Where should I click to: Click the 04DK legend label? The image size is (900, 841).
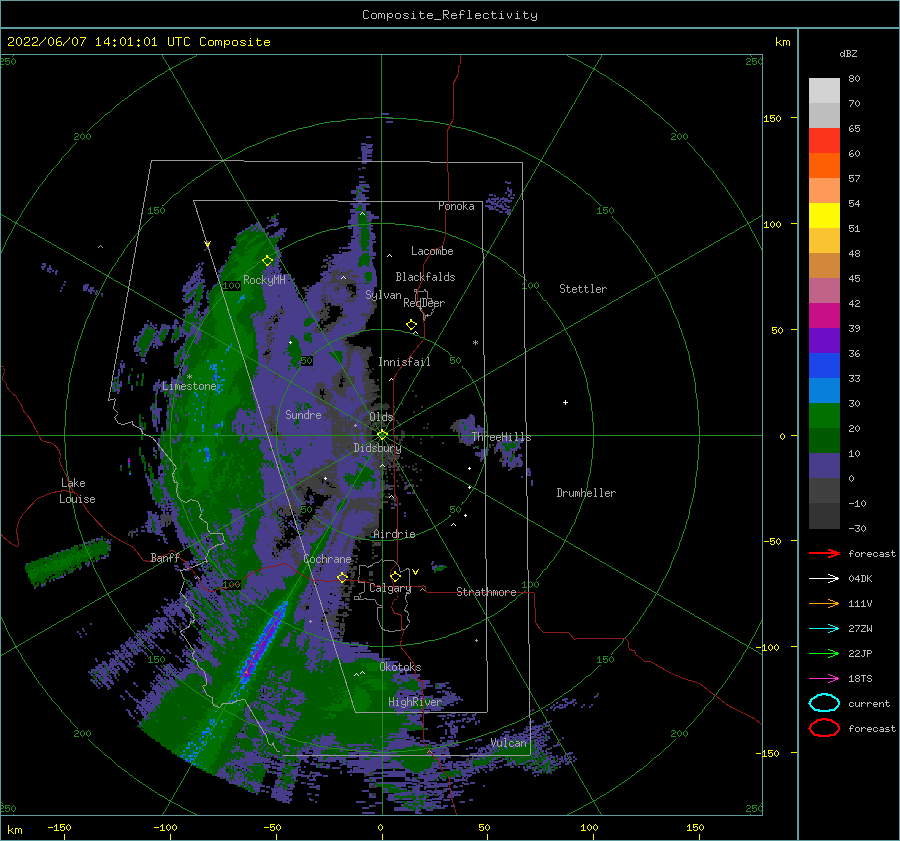pos(860,579)
